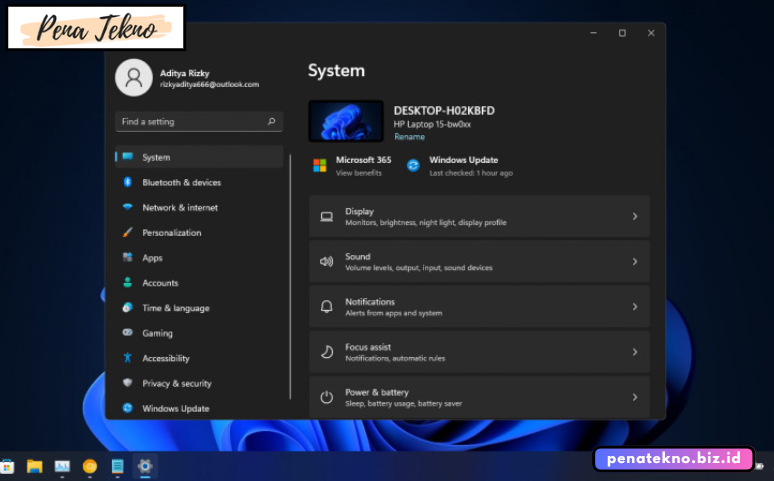Open Sound volume levels row
The width and height of the screenshot is (774, 481).
tap(479, 262)
